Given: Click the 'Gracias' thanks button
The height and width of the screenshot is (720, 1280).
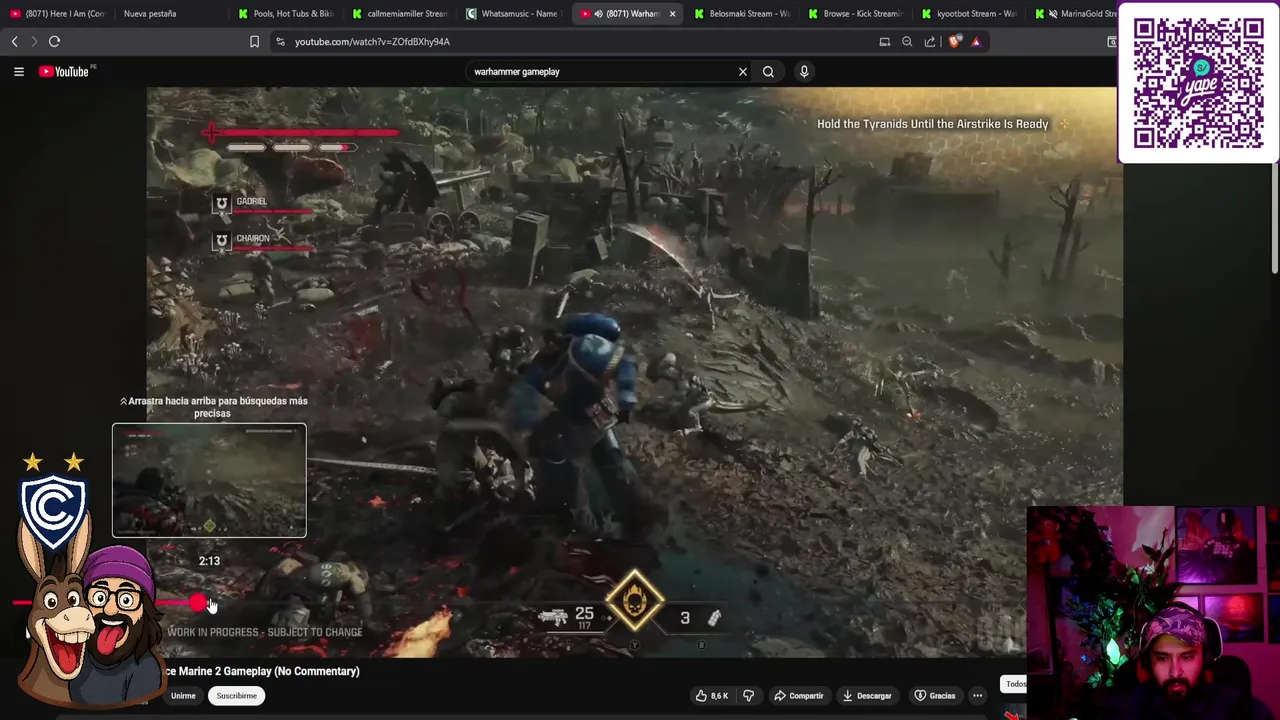Looking at the screenshot, I should (x=934, y=696).
